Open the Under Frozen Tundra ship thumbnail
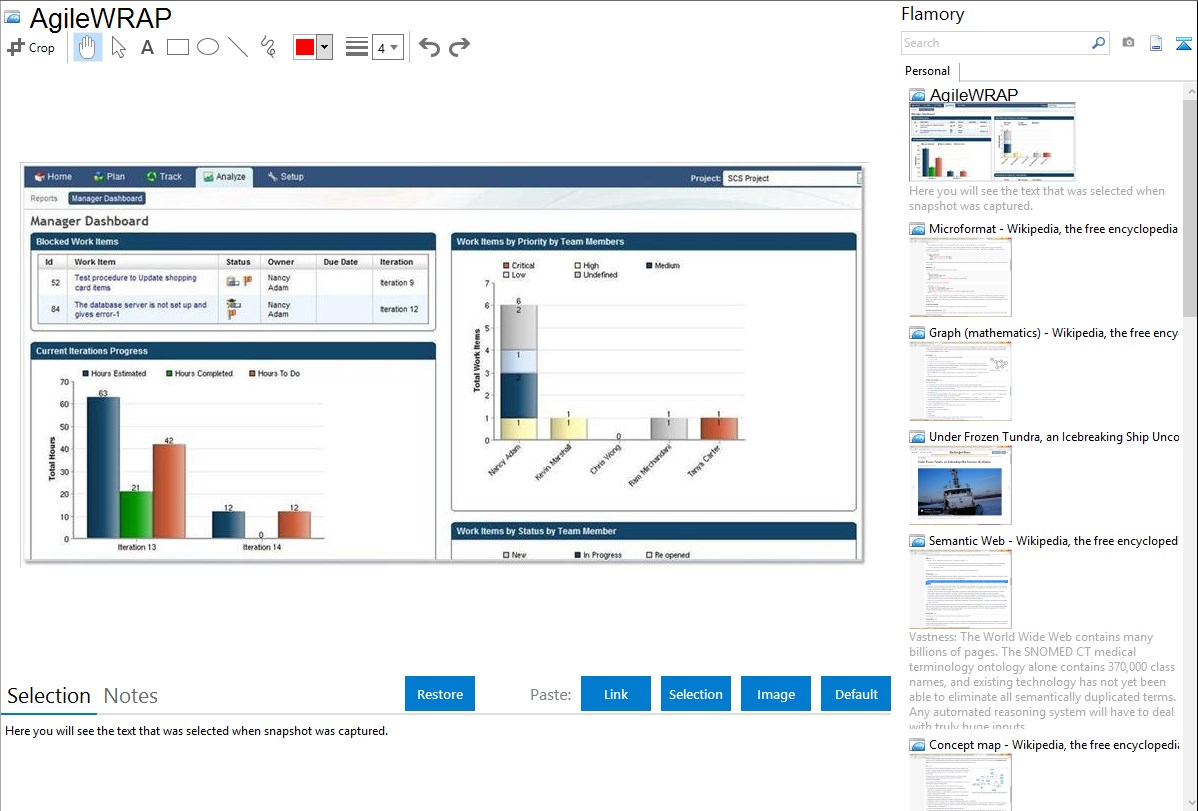This screenshot has width=1198, height=811. [960, 485]
